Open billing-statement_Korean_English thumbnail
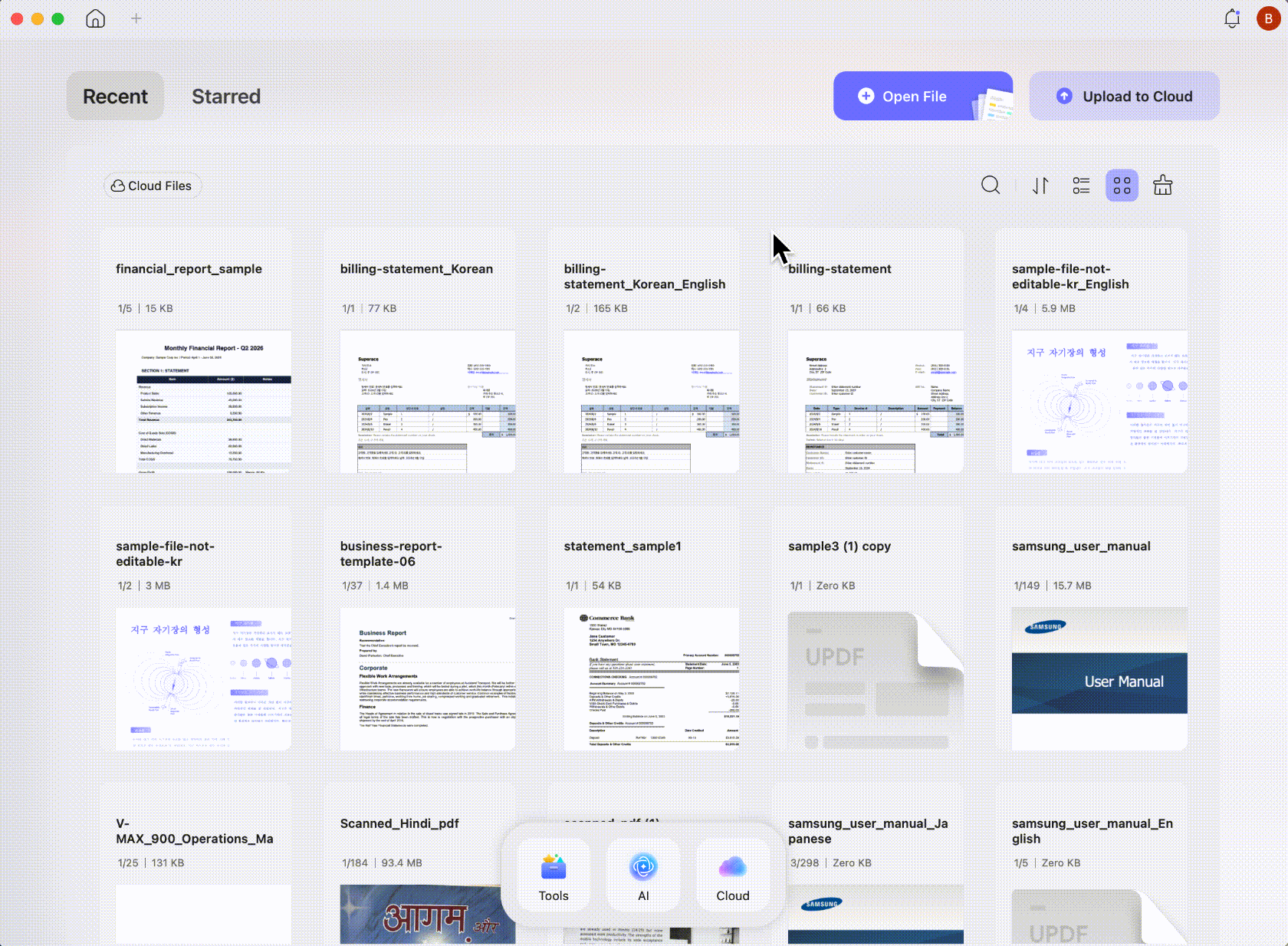 [652, 401]
